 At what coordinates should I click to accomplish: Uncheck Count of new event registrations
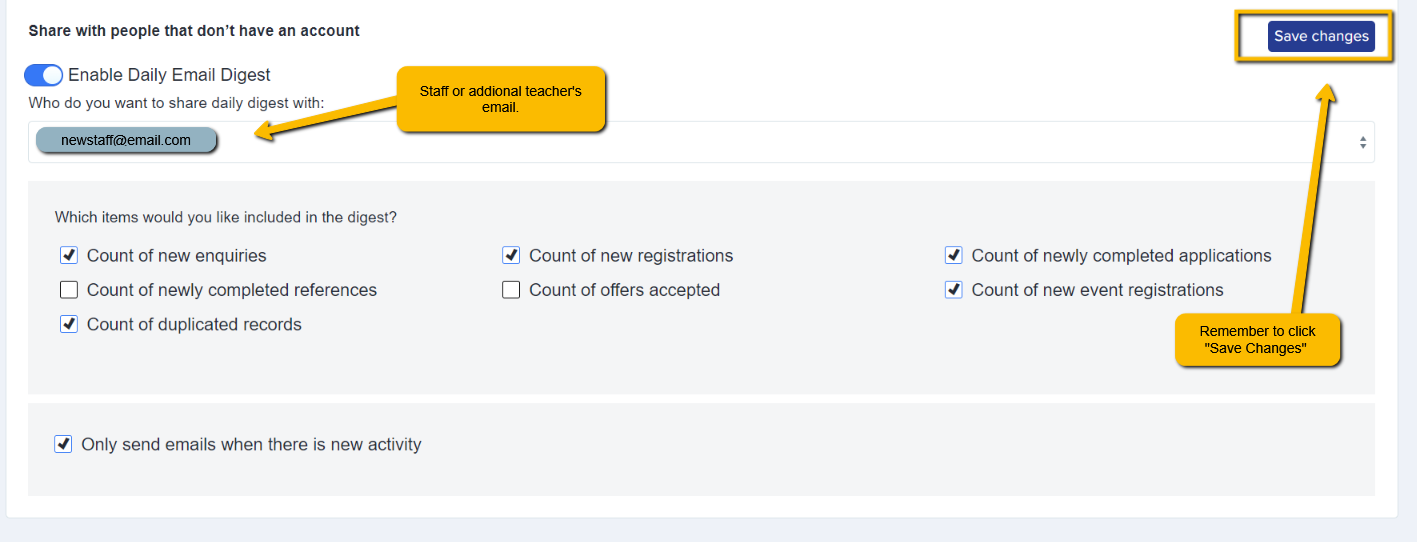[954, 290]
